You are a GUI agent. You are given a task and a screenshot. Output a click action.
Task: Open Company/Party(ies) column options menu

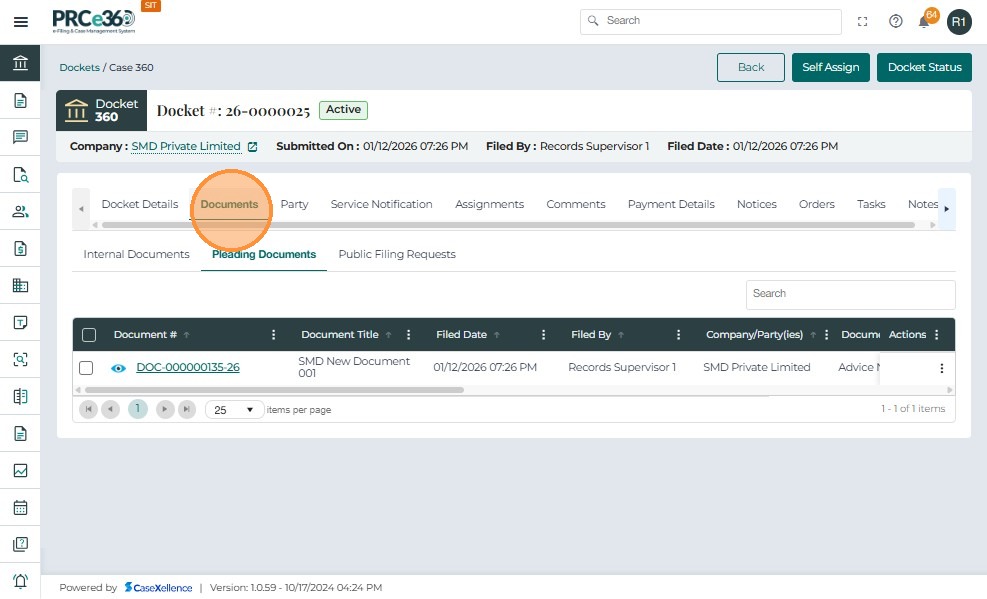(x=826, y=335)
